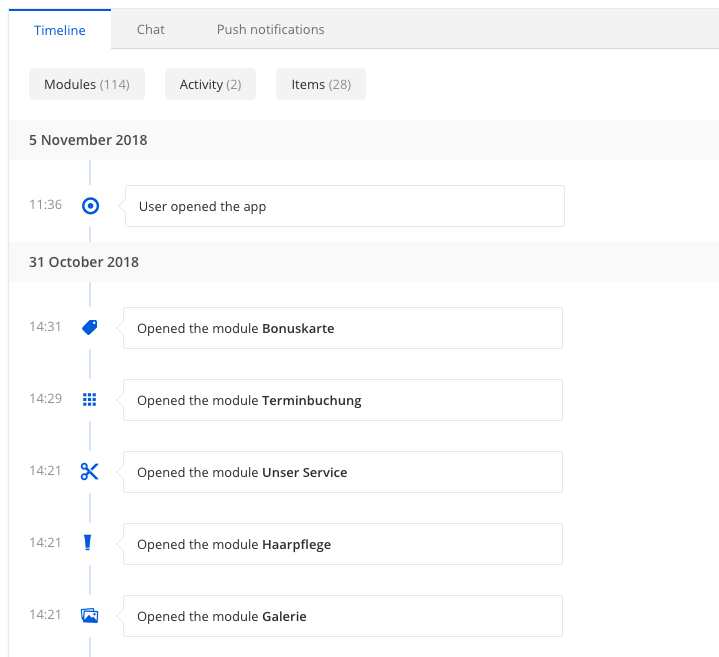This screenshot has width=719, height=657.
Task: Click the Galerie pictures icon
Action: (89, 615)
